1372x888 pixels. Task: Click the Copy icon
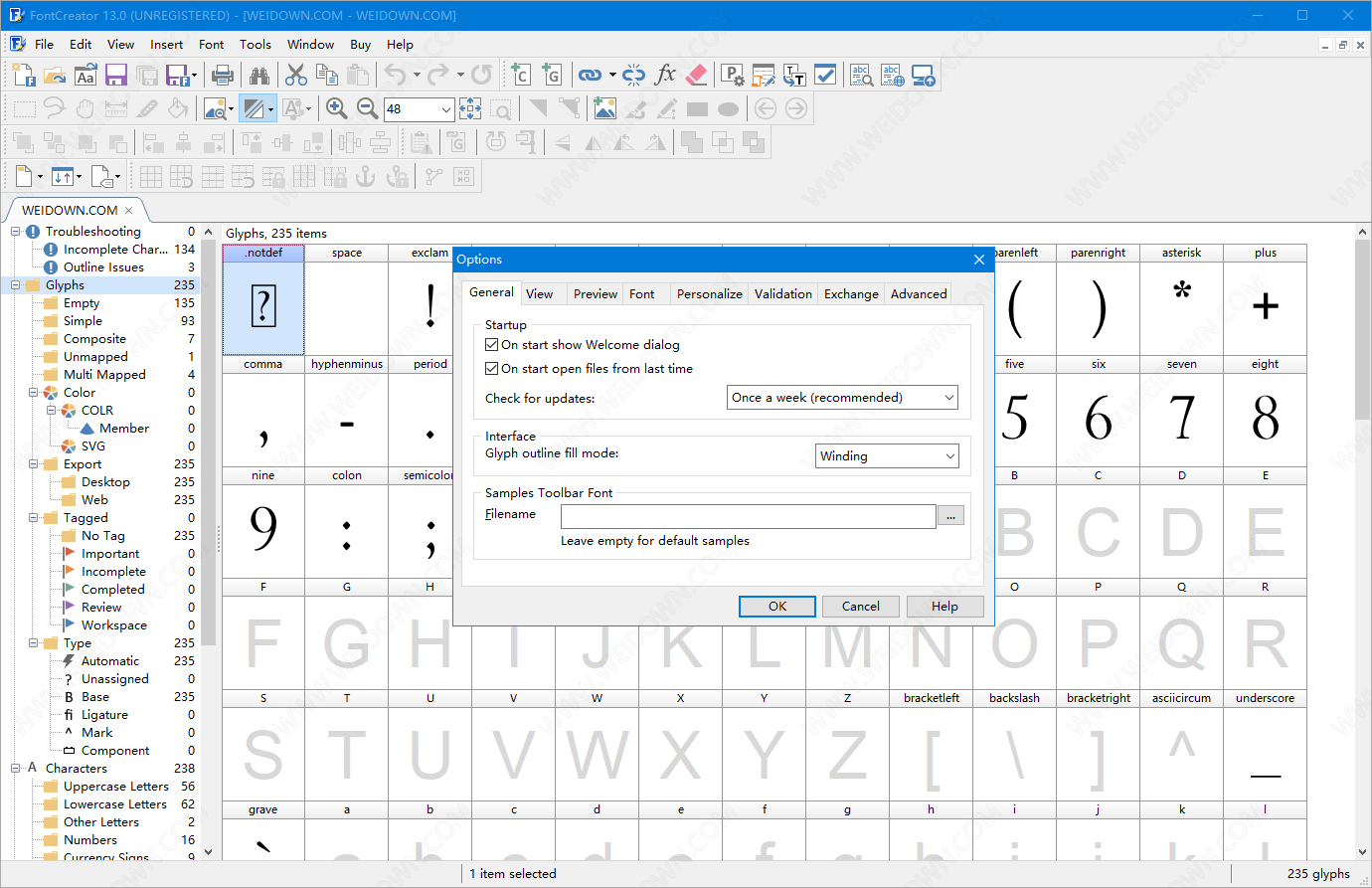(x=327, y=75)
